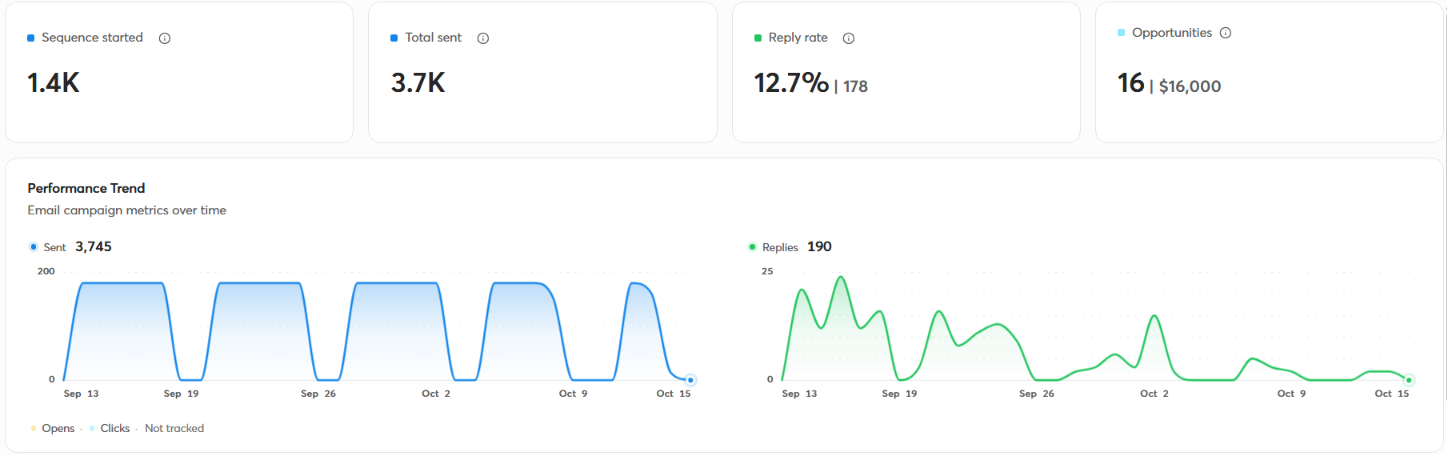This screenshot has width=1447, height=455.
Task: Click info icon next to Sequence started
Action: pos(165,38)
